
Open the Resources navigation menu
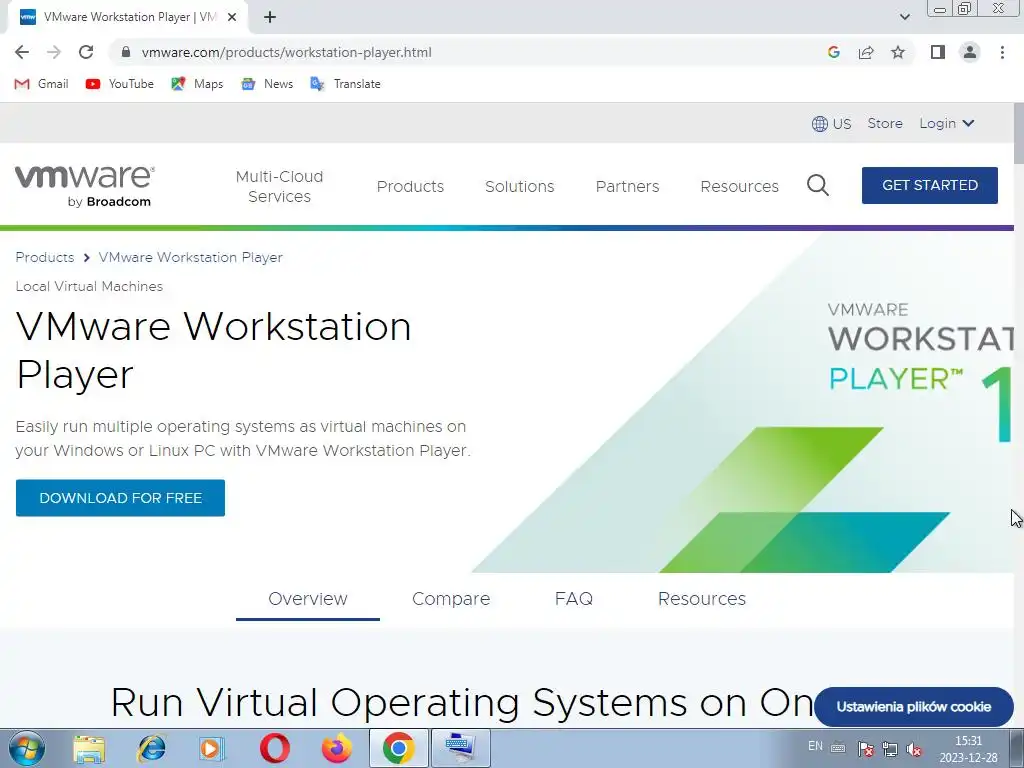739,186
